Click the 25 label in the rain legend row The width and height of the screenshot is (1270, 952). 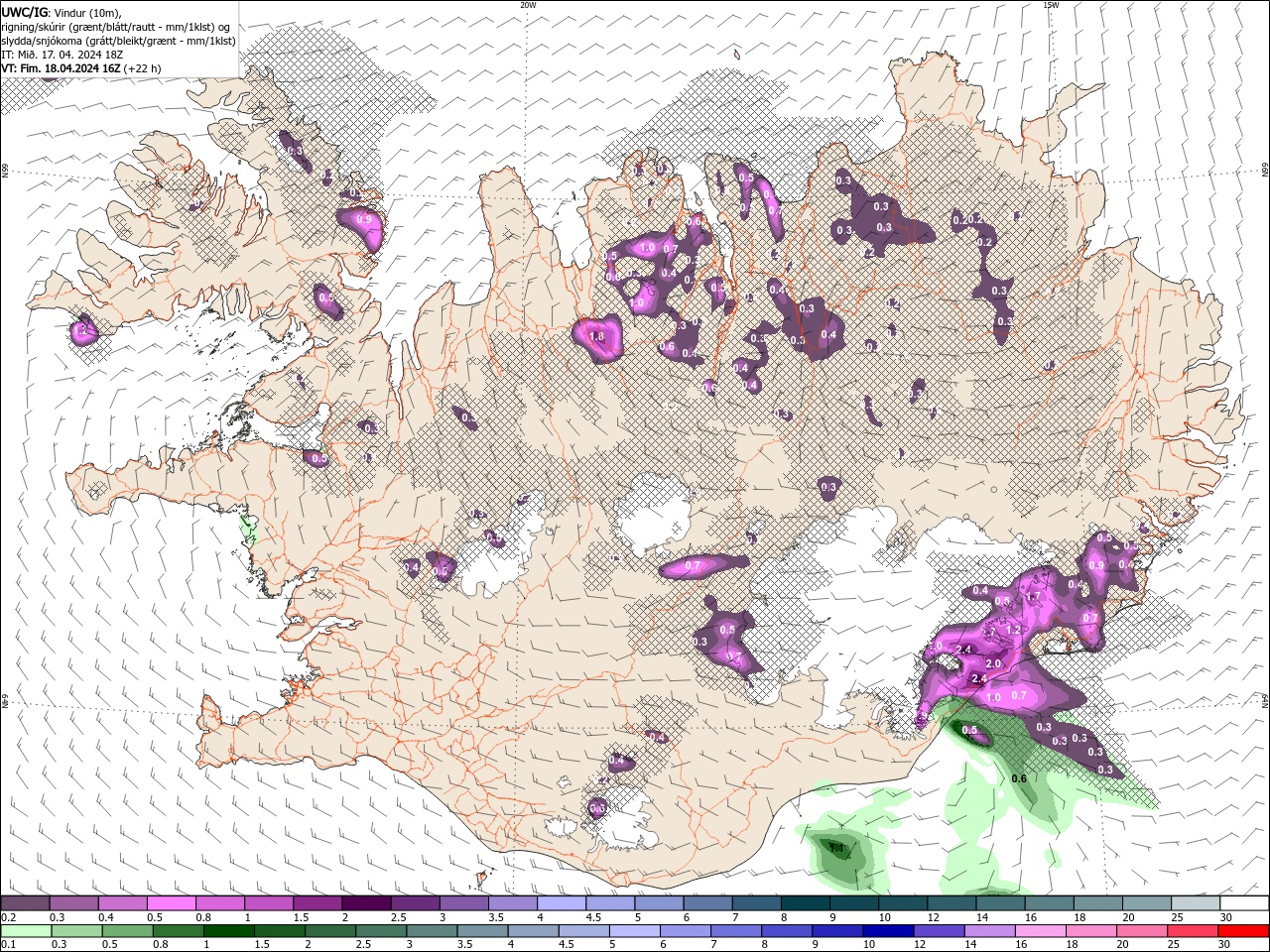coord(1174,945)
